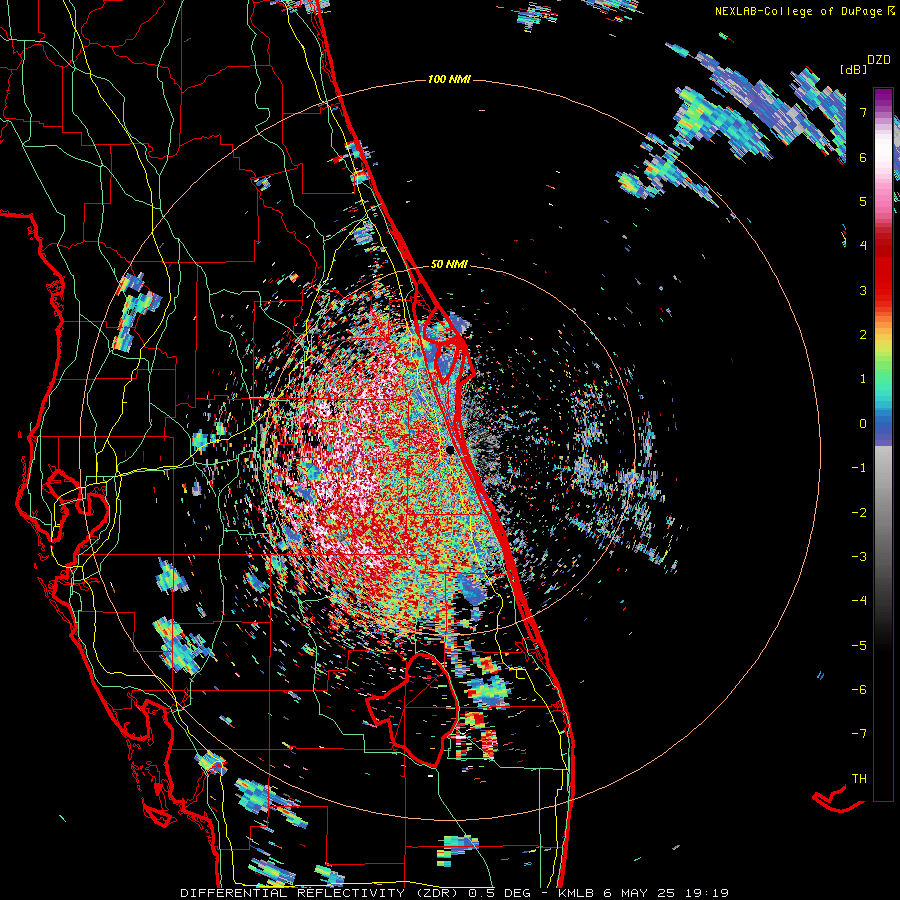Click the 1 value on the color scale
The image size is (900, 900).
(863, 379)
